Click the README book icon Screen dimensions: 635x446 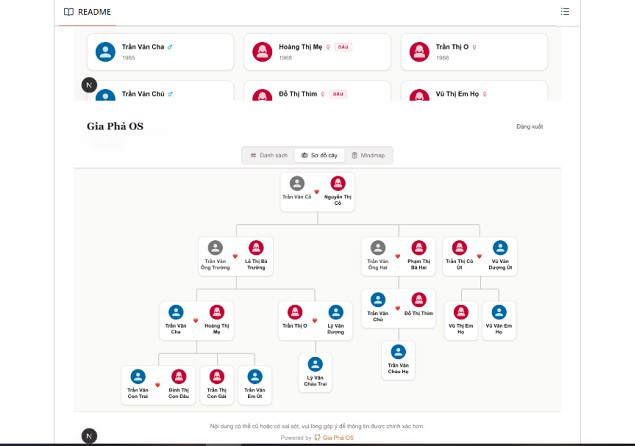pos(68,12)
